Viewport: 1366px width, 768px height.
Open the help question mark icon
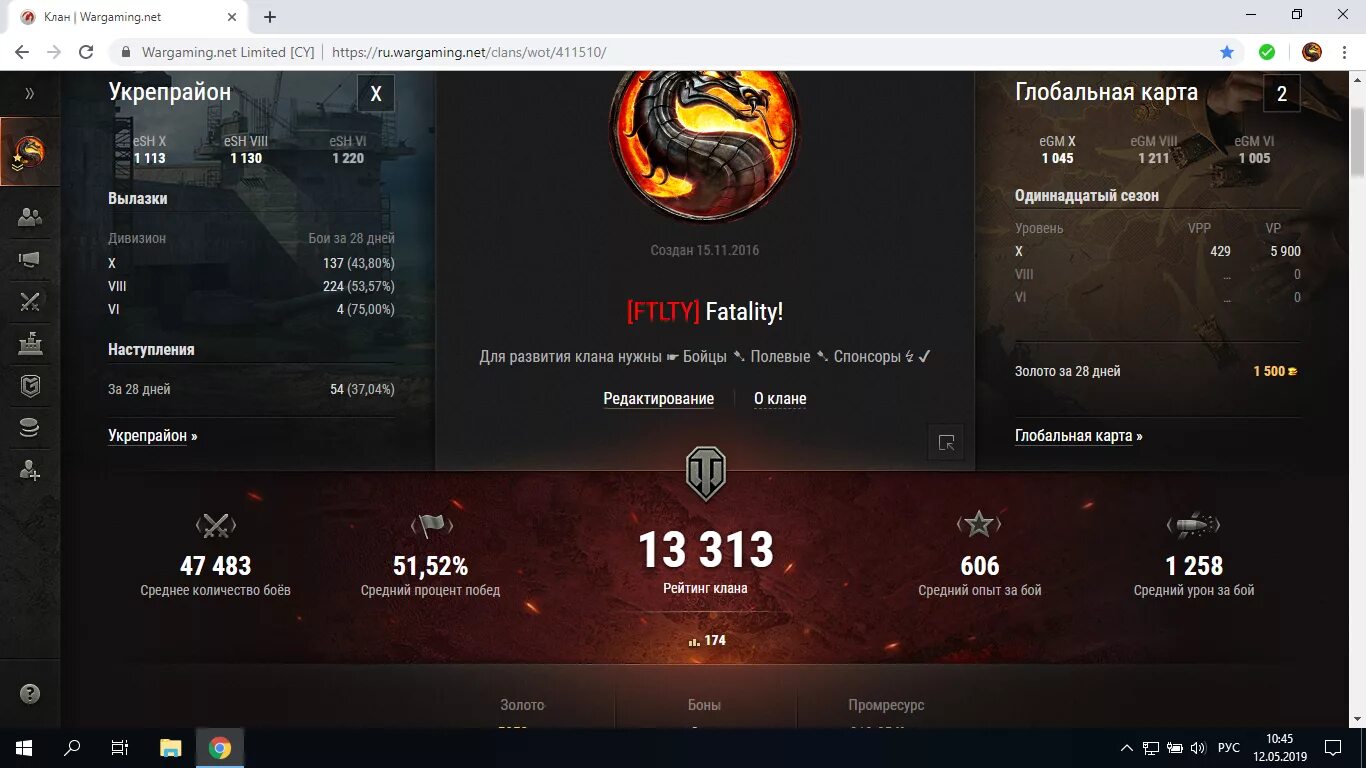pyautogui.click(x=30, y=693)
